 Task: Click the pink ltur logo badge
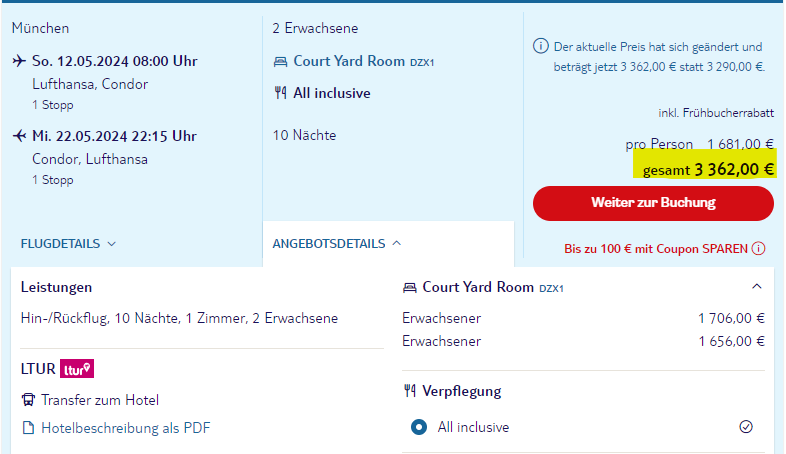77,369
